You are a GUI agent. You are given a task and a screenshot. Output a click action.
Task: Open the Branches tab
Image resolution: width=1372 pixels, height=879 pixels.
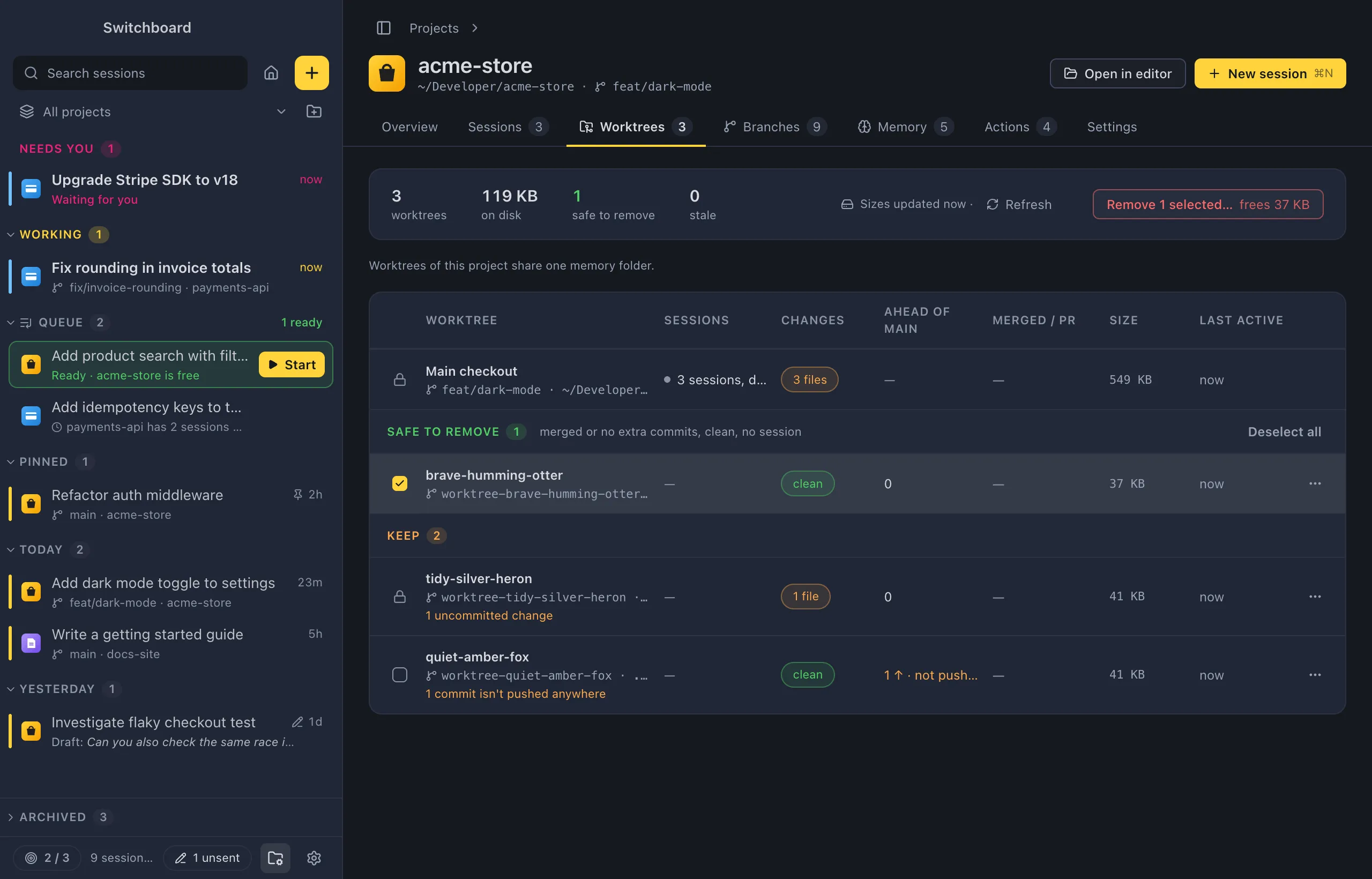tap(774, 126)
